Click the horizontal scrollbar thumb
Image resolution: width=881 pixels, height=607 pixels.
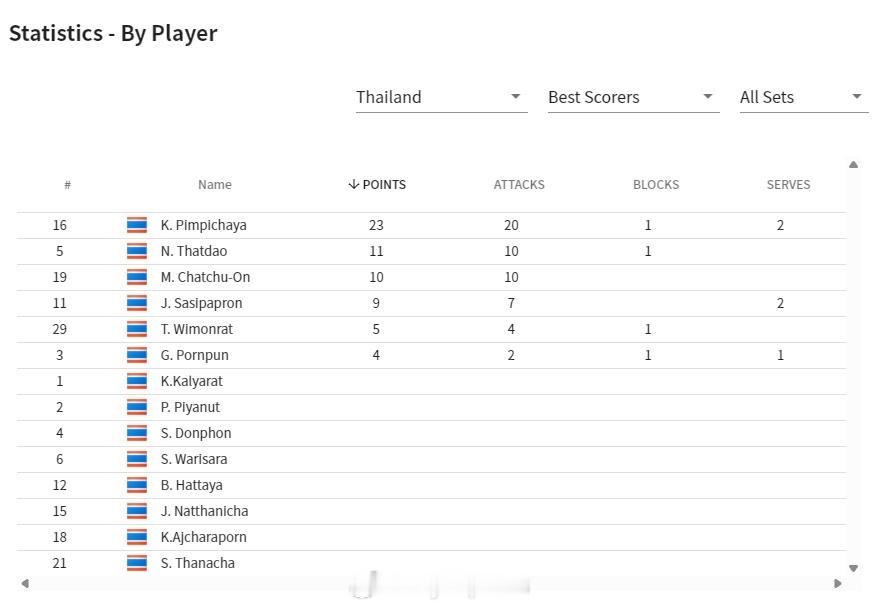439,585
